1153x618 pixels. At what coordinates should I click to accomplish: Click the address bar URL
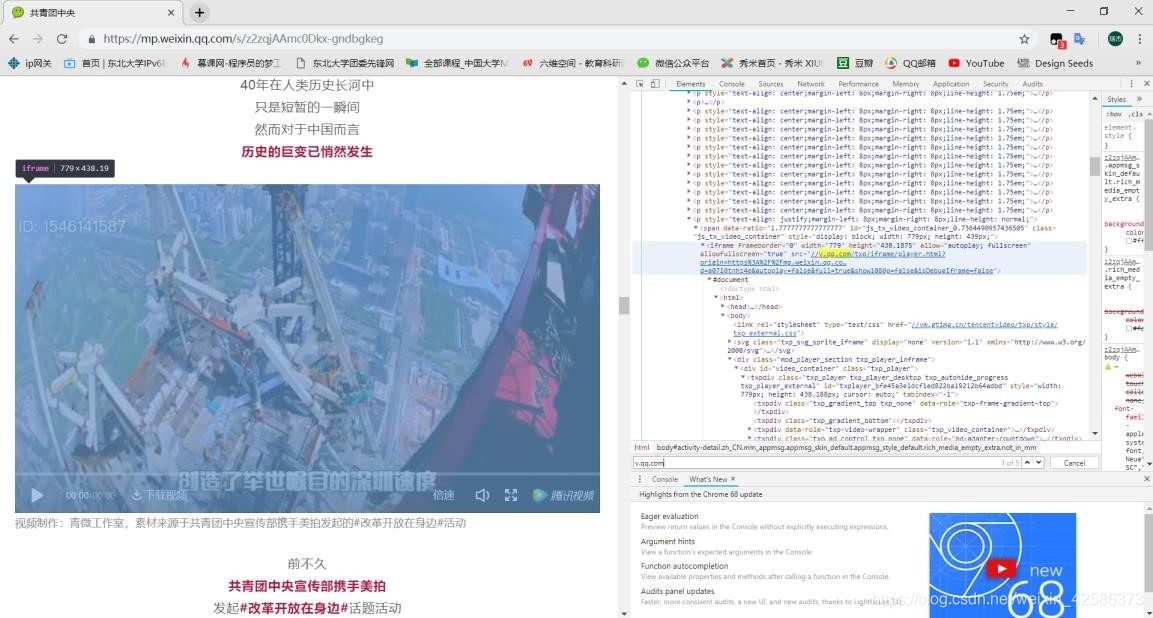coord(243,39)
